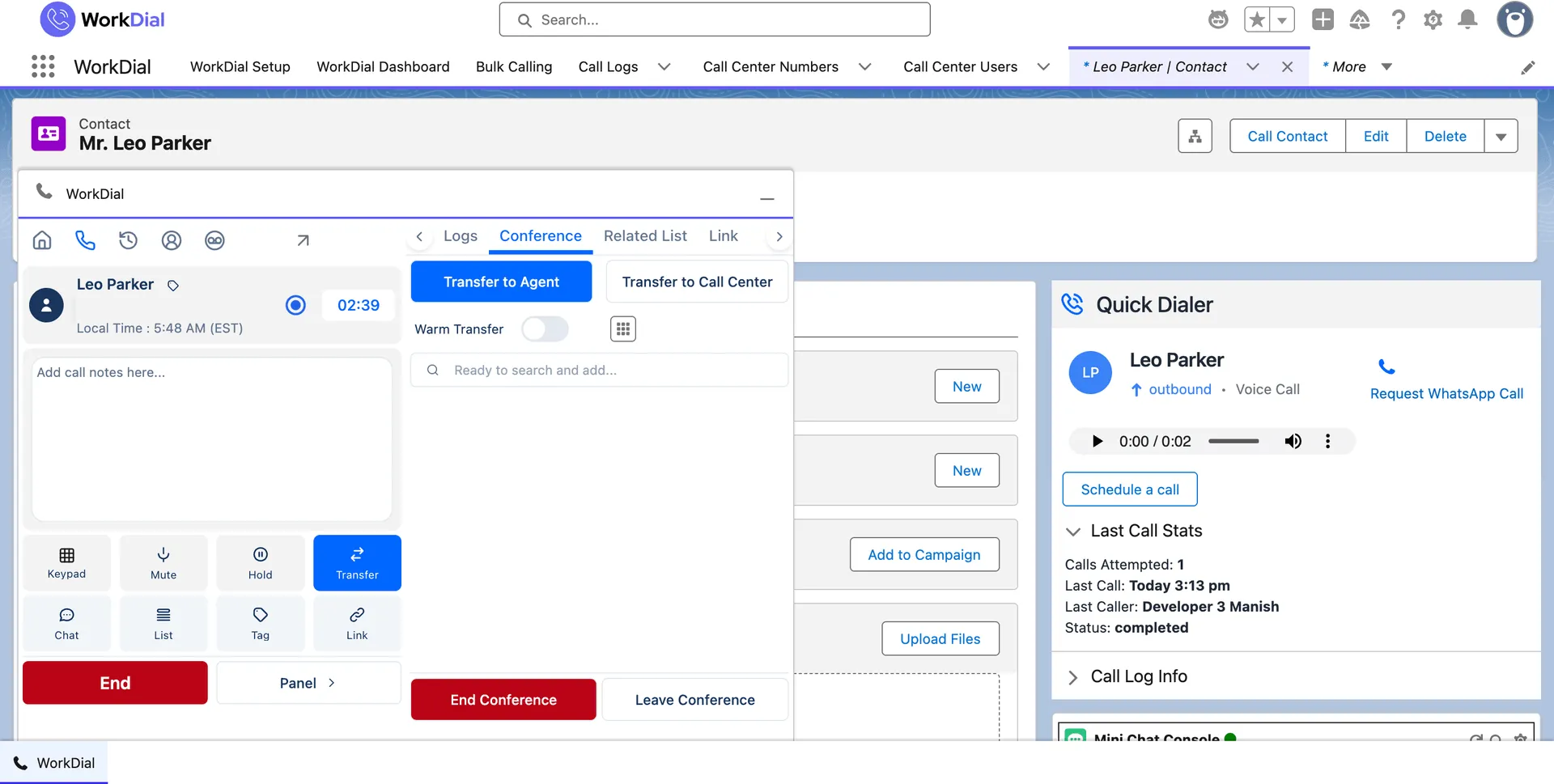Image resolution: width=1554 pixels, height=784 pixels.
Task: Open the dial pad grid icon beside Warm Transfer
Action: (622, 328)
